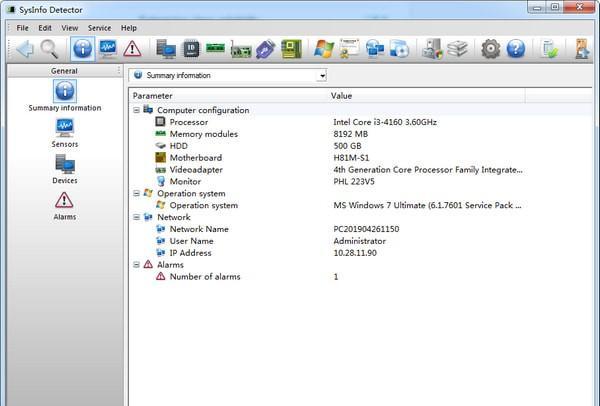The height and width of the screenshot is (406, 600).
Task: Open Alarms in the left sidebar
Action: point(65,205)
